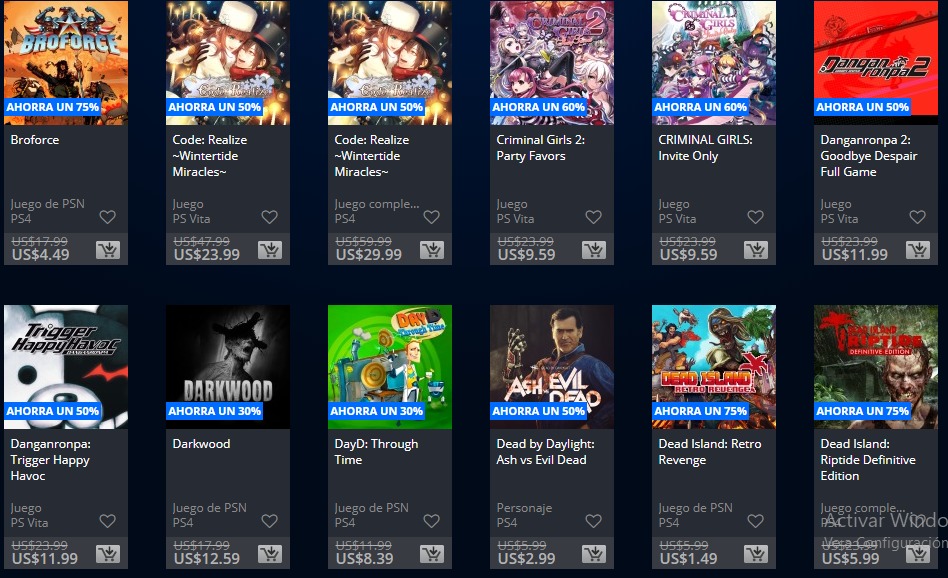Image resolution: width=948 pixels, height=578 pixels.
Task: Add Broforce to the cart
Action: tap(108, 250)
